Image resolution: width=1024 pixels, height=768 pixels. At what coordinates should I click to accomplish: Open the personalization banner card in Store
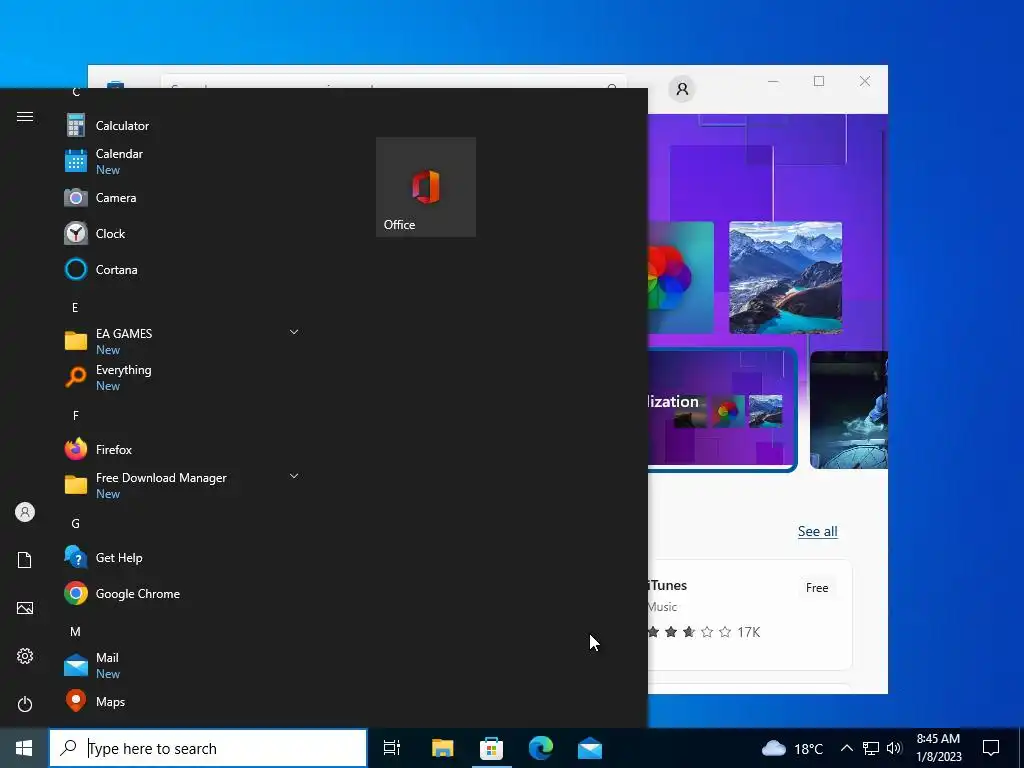722,409
